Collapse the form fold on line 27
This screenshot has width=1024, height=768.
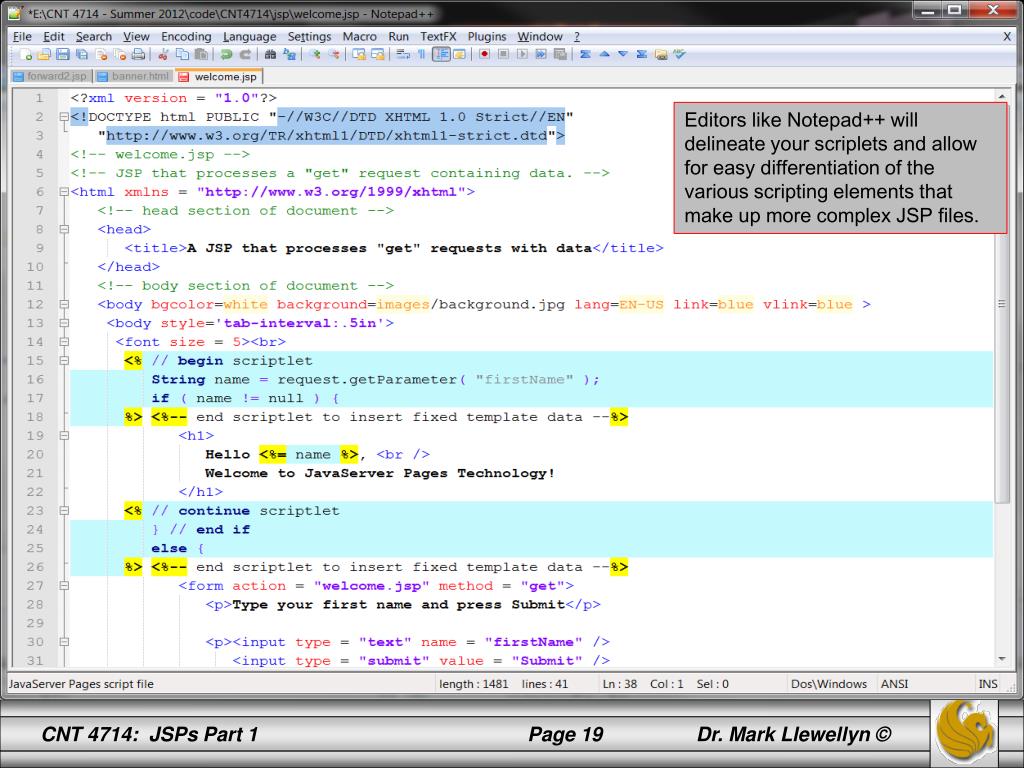pos(64,586)
